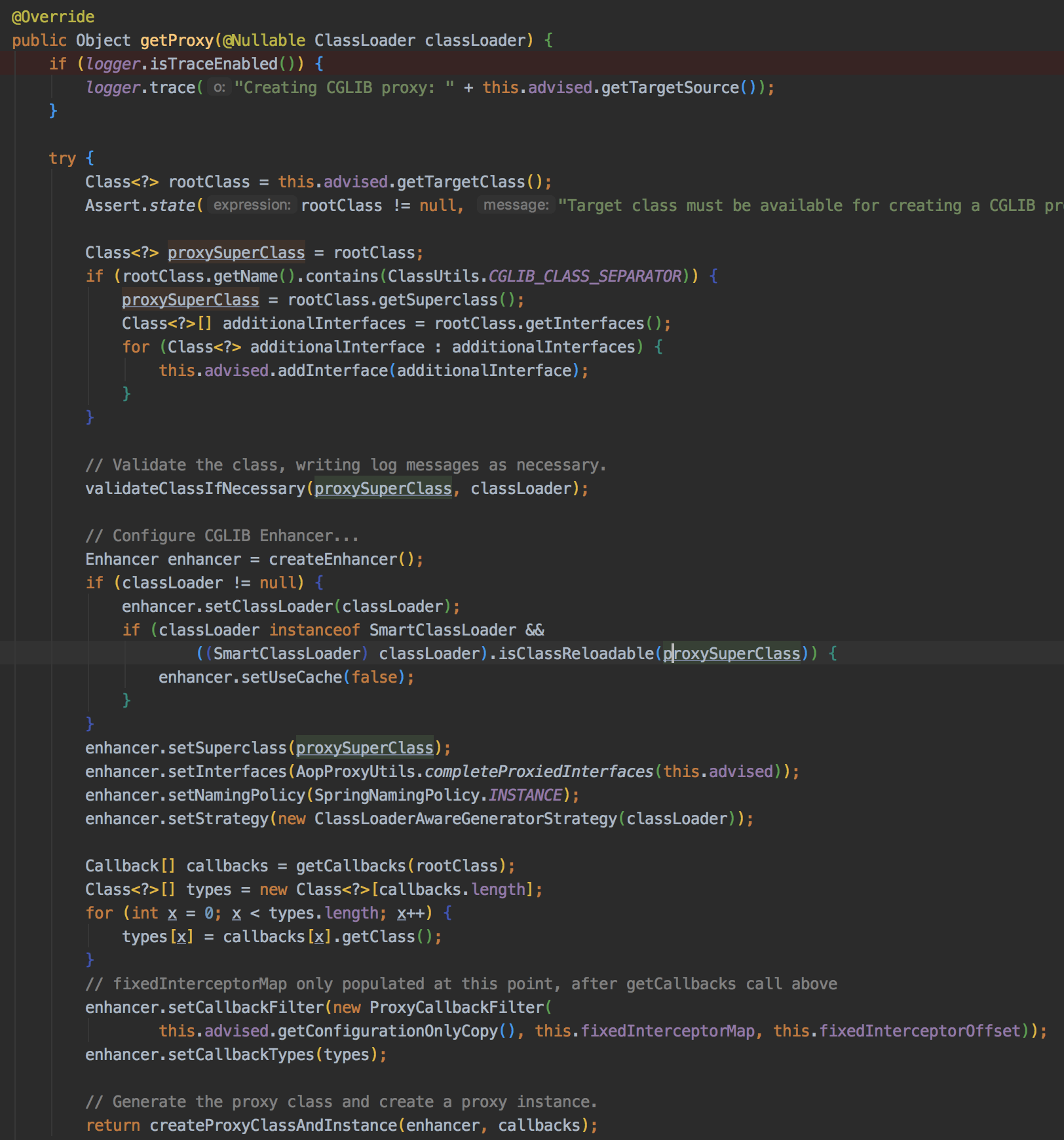Click the isClassReloadable method call
The height and width of the screenshot is (1140, 1064).
576,653
